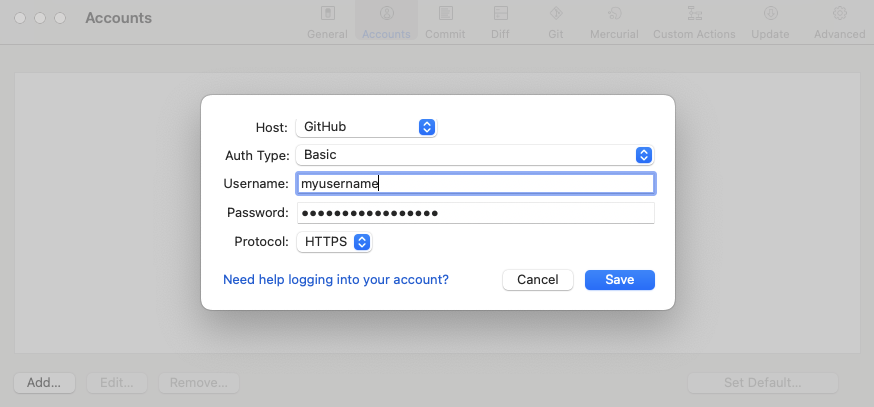
Task: Select the Accounts toolbar icon
Action: coord(386,13)
